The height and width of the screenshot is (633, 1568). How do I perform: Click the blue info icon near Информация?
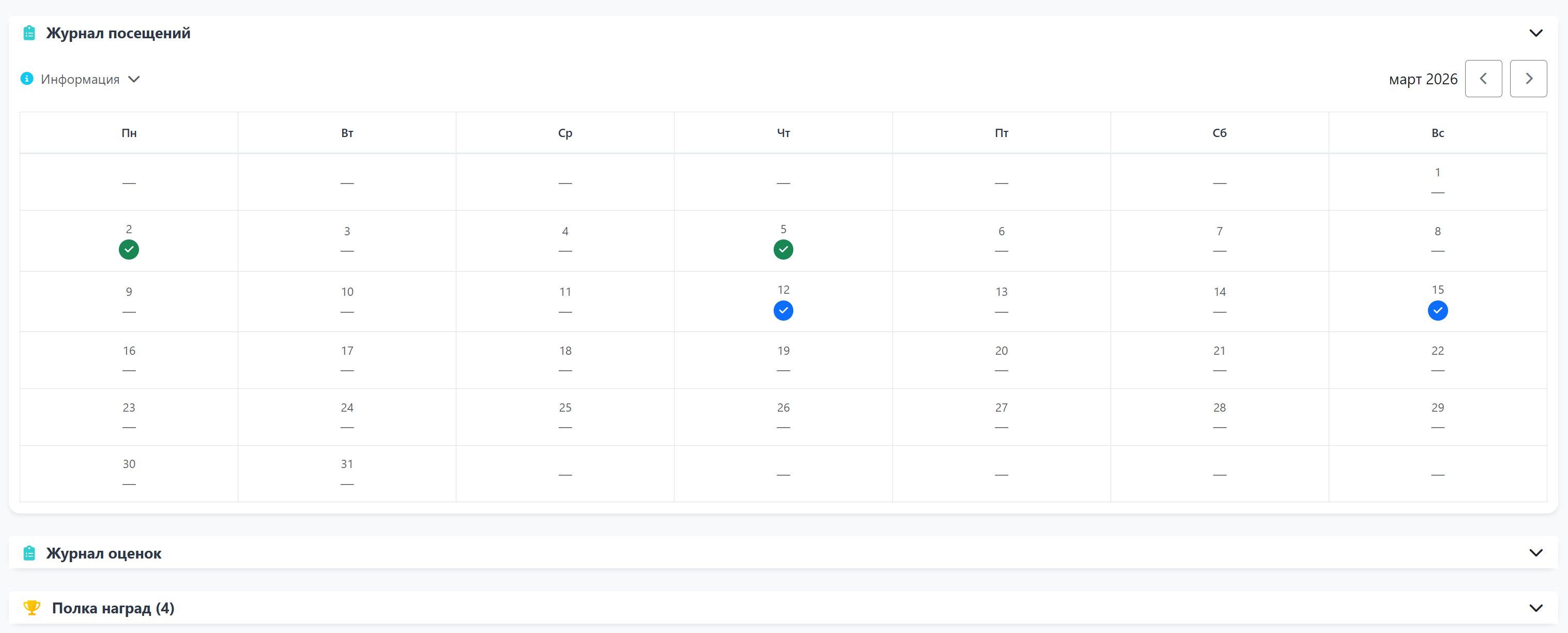click(x=27, y=79)
